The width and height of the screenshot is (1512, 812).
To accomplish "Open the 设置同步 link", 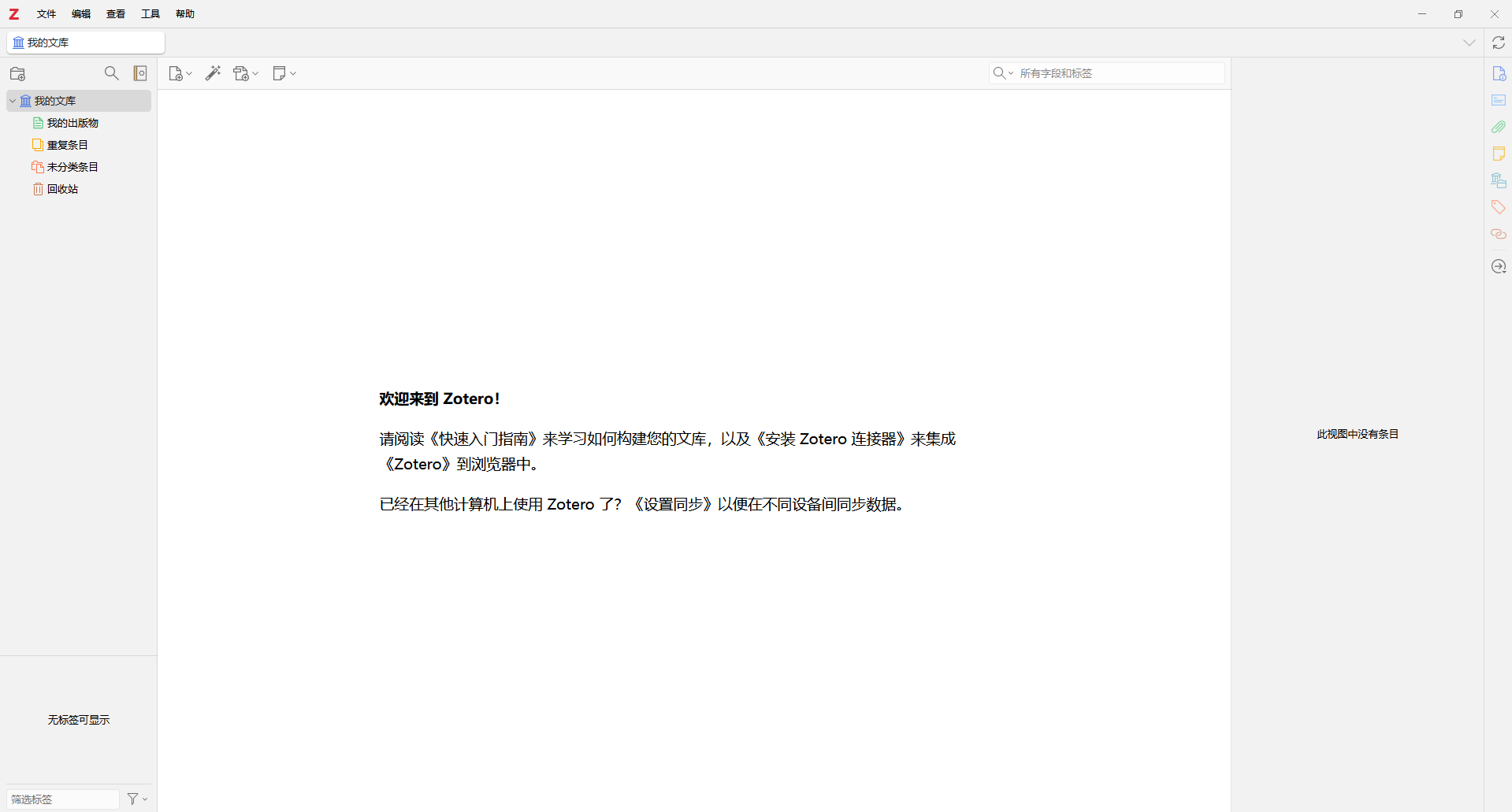I will 673,504.
